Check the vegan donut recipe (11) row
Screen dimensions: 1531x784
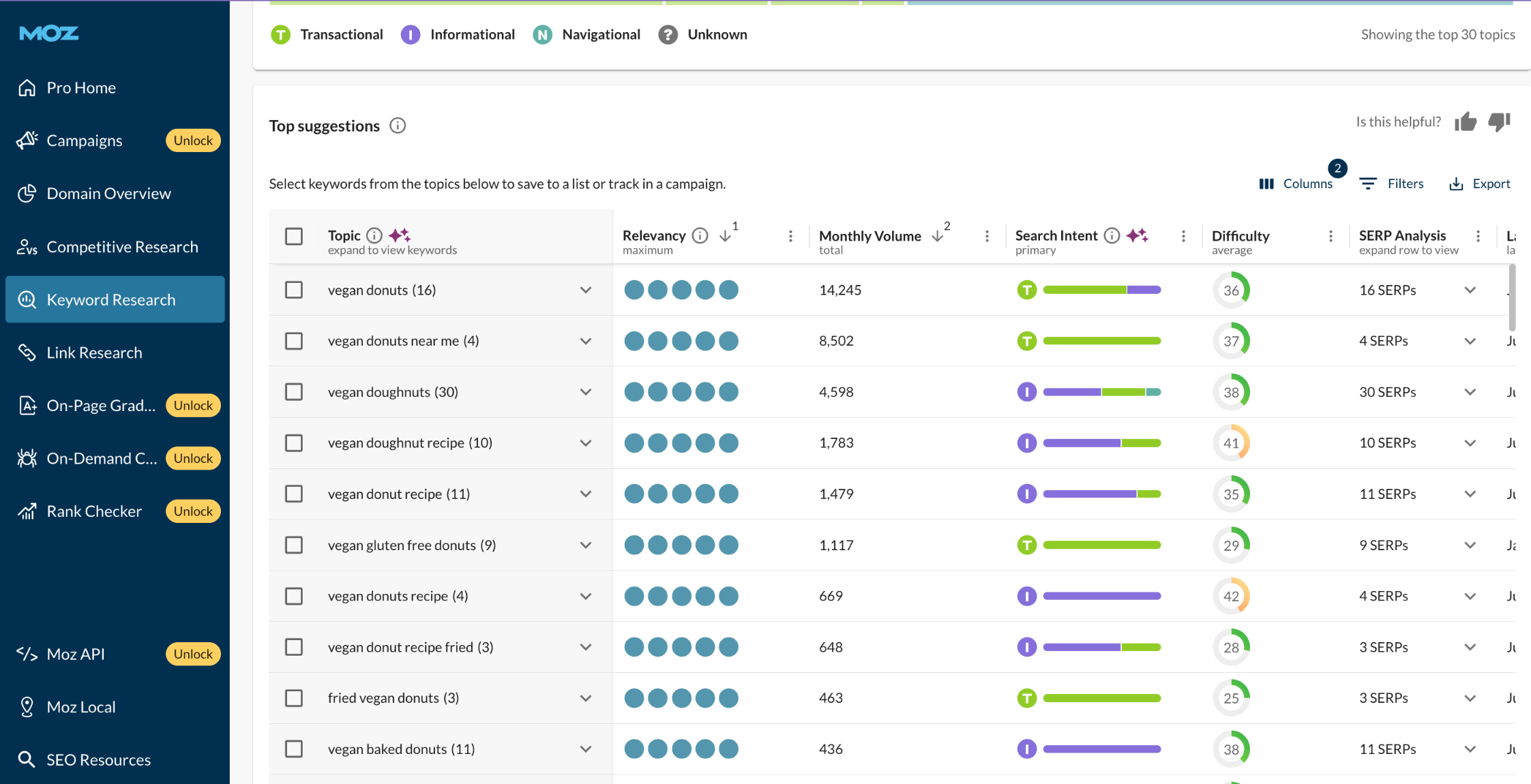pos(294,494)
